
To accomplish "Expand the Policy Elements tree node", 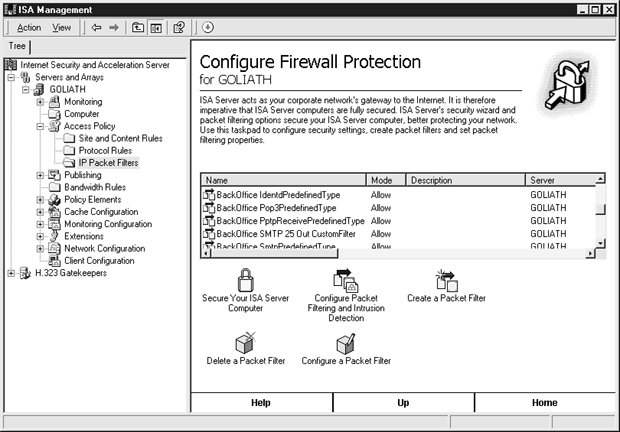I will click(40, 199).
